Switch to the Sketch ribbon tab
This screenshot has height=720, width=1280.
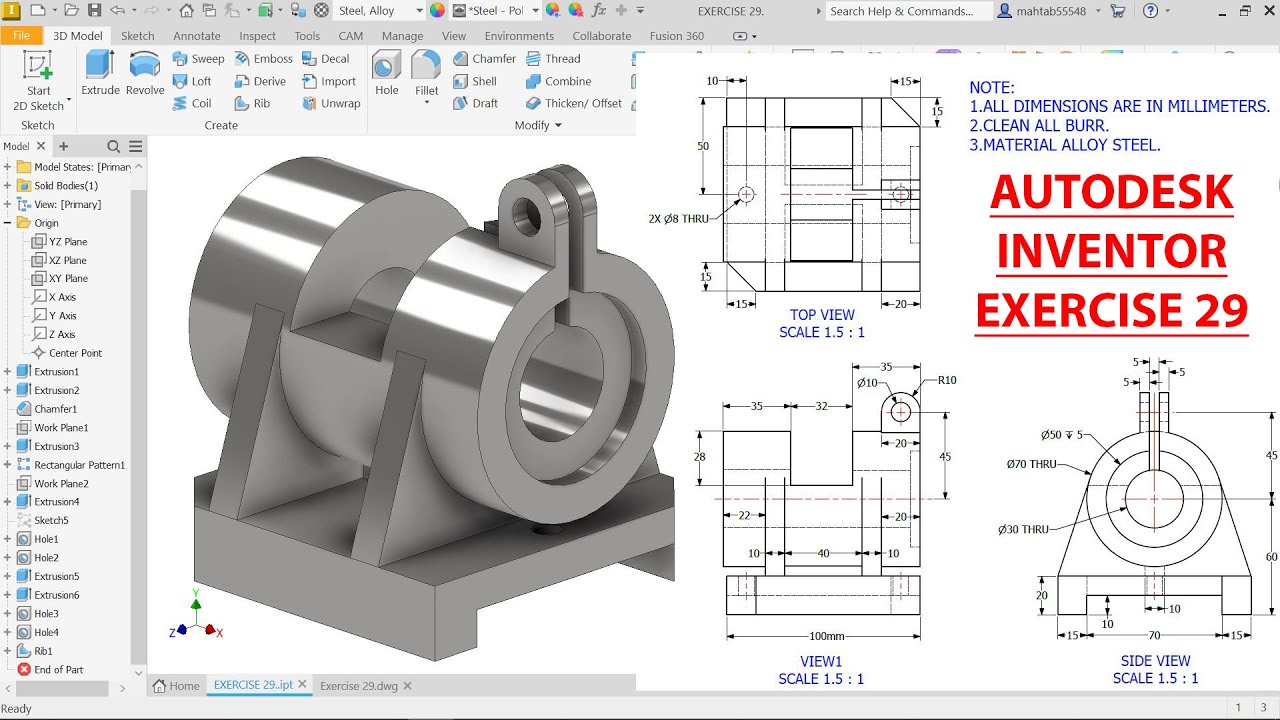(138, 35)
